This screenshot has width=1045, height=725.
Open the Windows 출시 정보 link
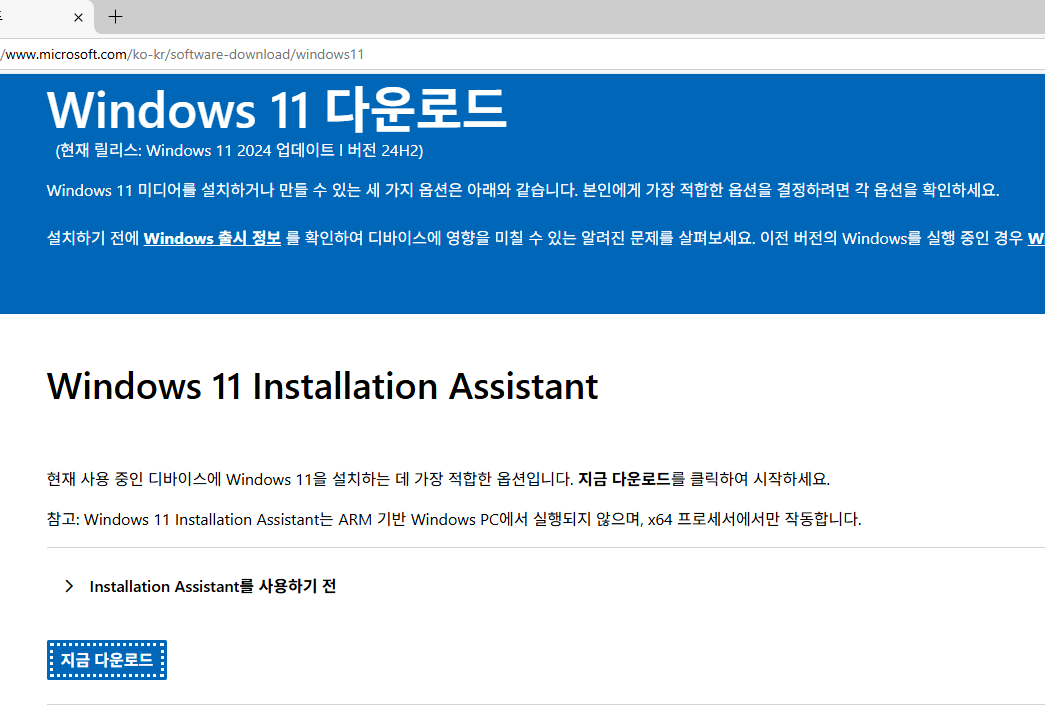point(212,238)
